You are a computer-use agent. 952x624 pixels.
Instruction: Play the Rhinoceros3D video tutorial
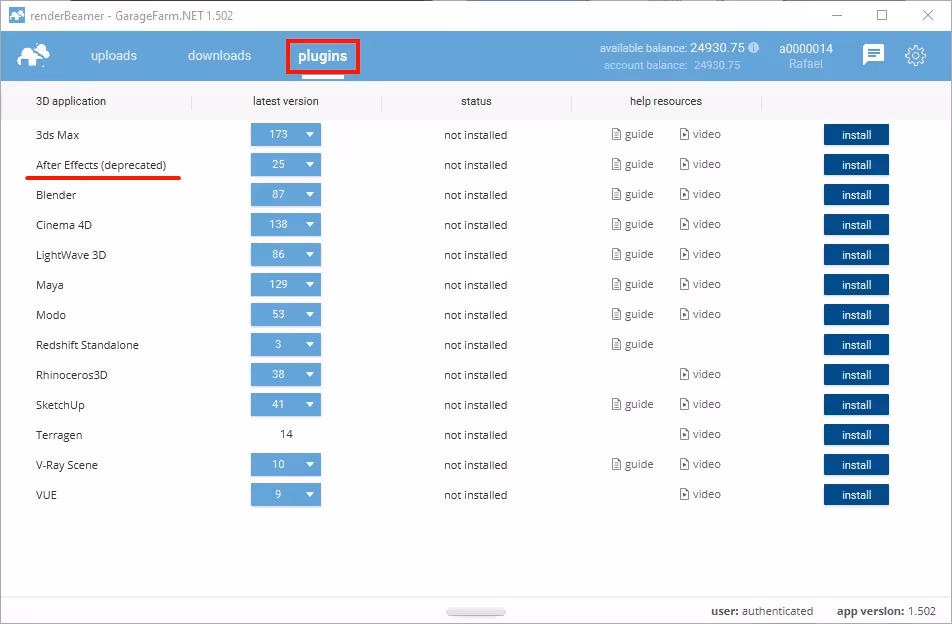(700, 375)
